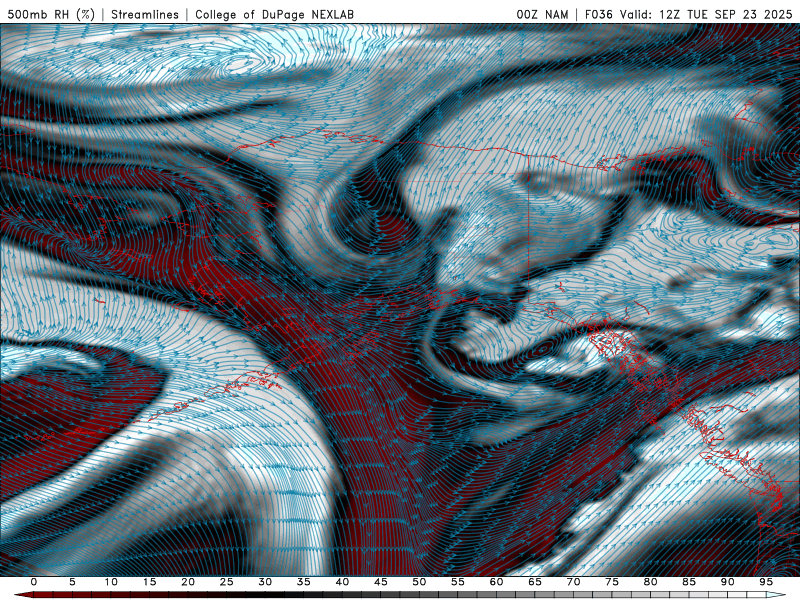Screen dimensions: 800x600
Task: Click the colorbar label '85'
Action: (x=689, y=582)
